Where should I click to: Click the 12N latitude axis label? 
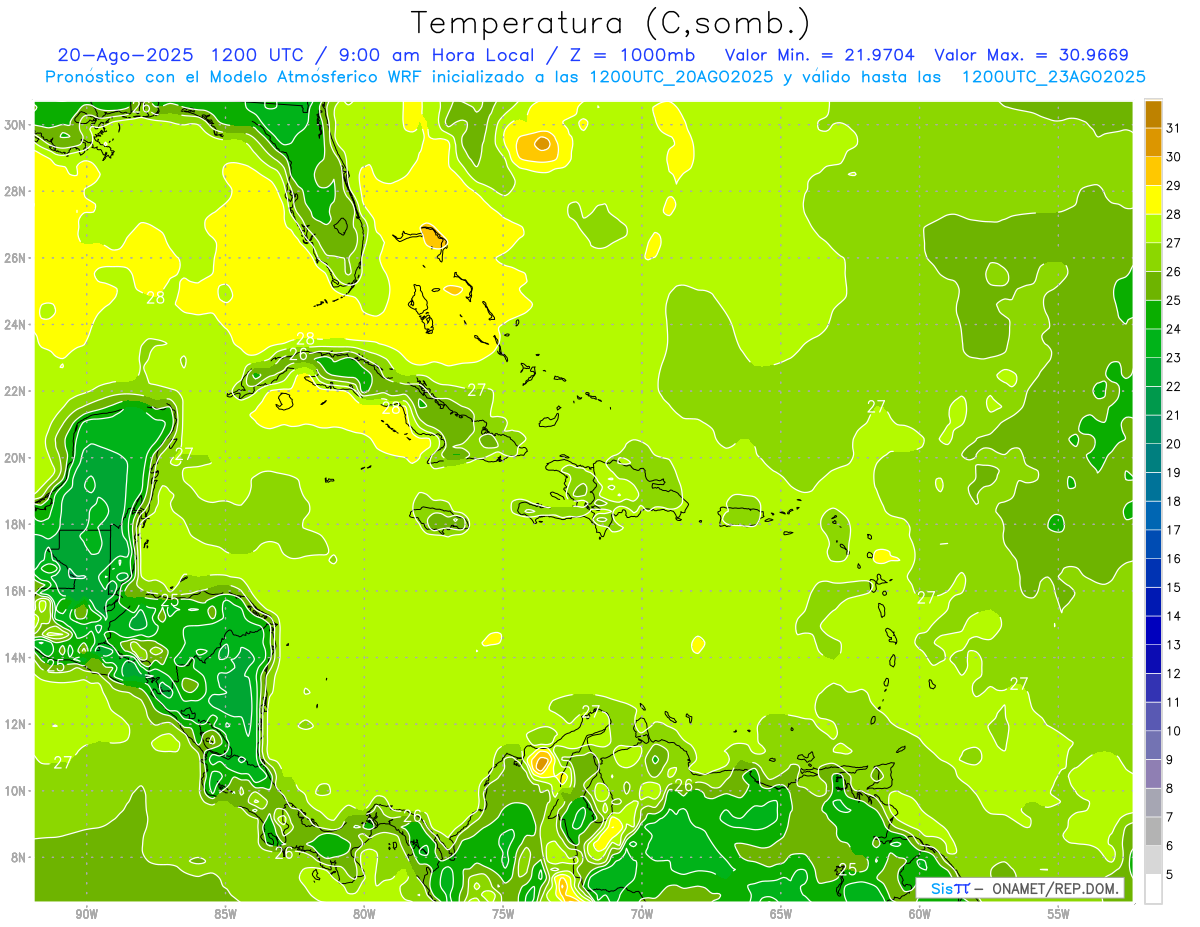pyautogui.click(x=16, y=723)
